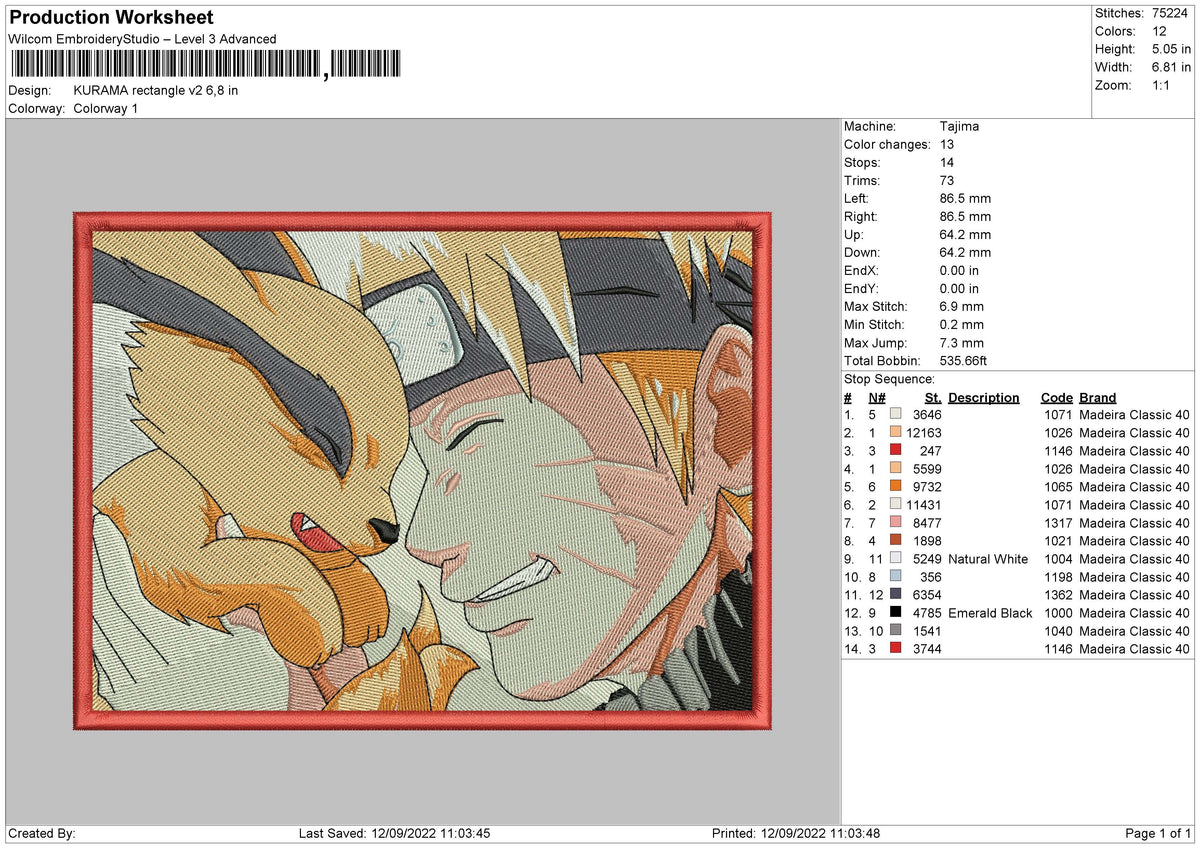Click the 'Colorway 1' value
This screenshot has height=848, width=1200.
[x=106, y=108]
